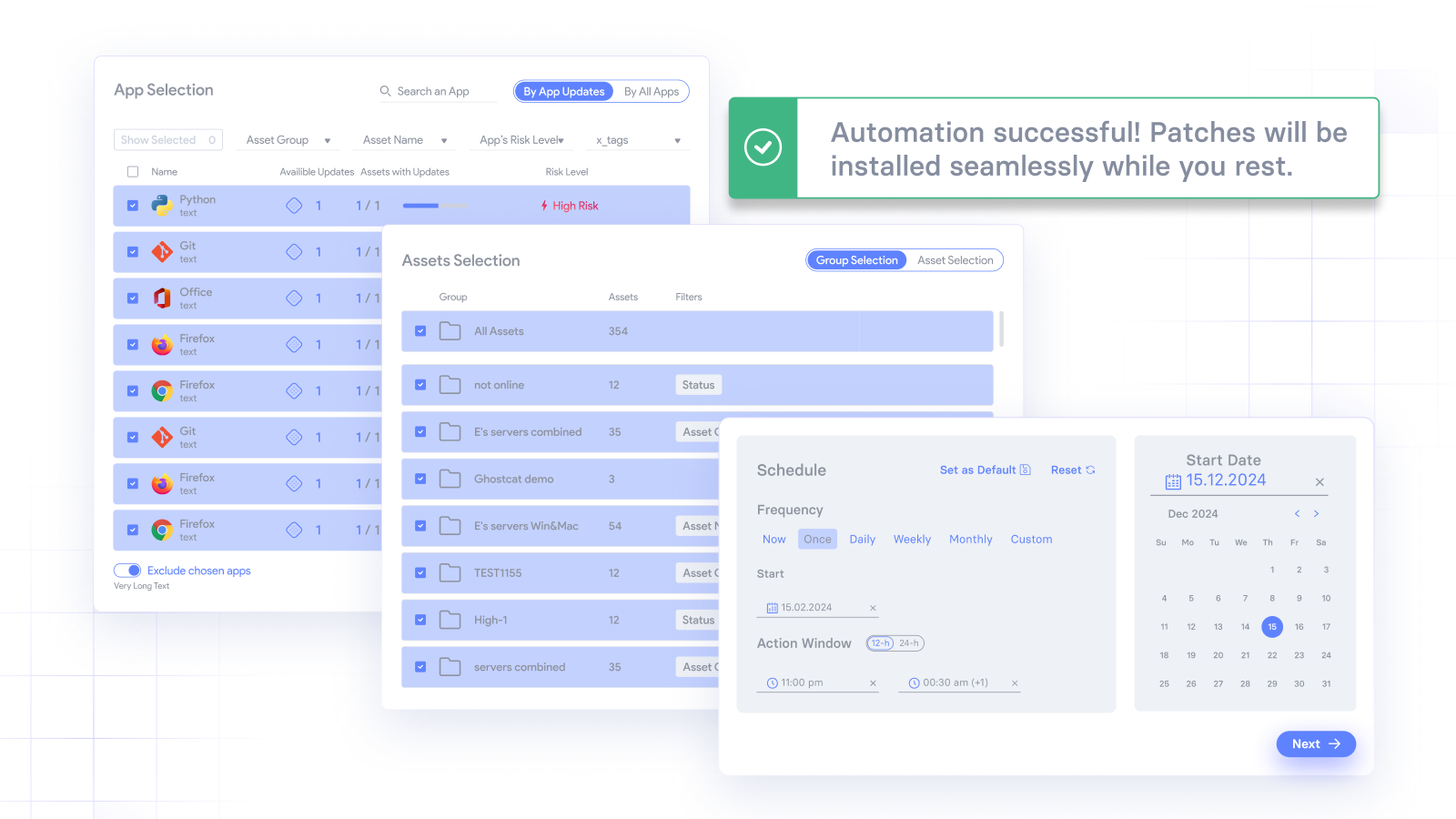Uncheck the not online group checkbox
This screenshot has width=1456, height=819.
420,385
